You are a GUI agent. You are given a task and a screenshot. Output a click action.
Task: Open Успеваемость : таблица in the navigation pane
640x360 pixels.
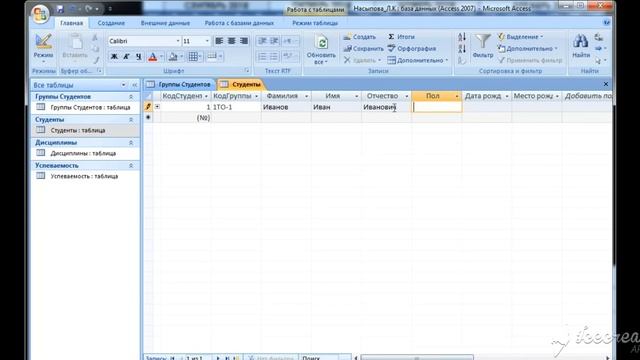coord(84,176)
